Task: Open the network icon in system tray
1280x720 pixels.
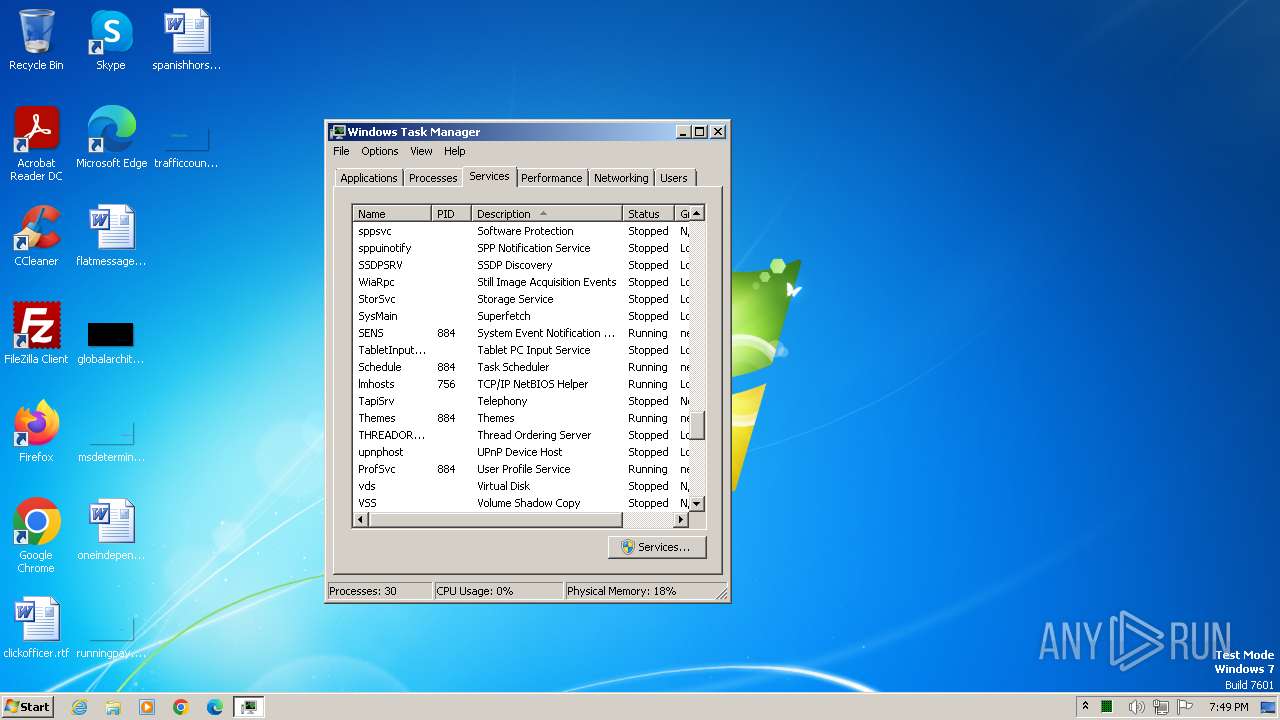Action: (x=1161, y=707)
